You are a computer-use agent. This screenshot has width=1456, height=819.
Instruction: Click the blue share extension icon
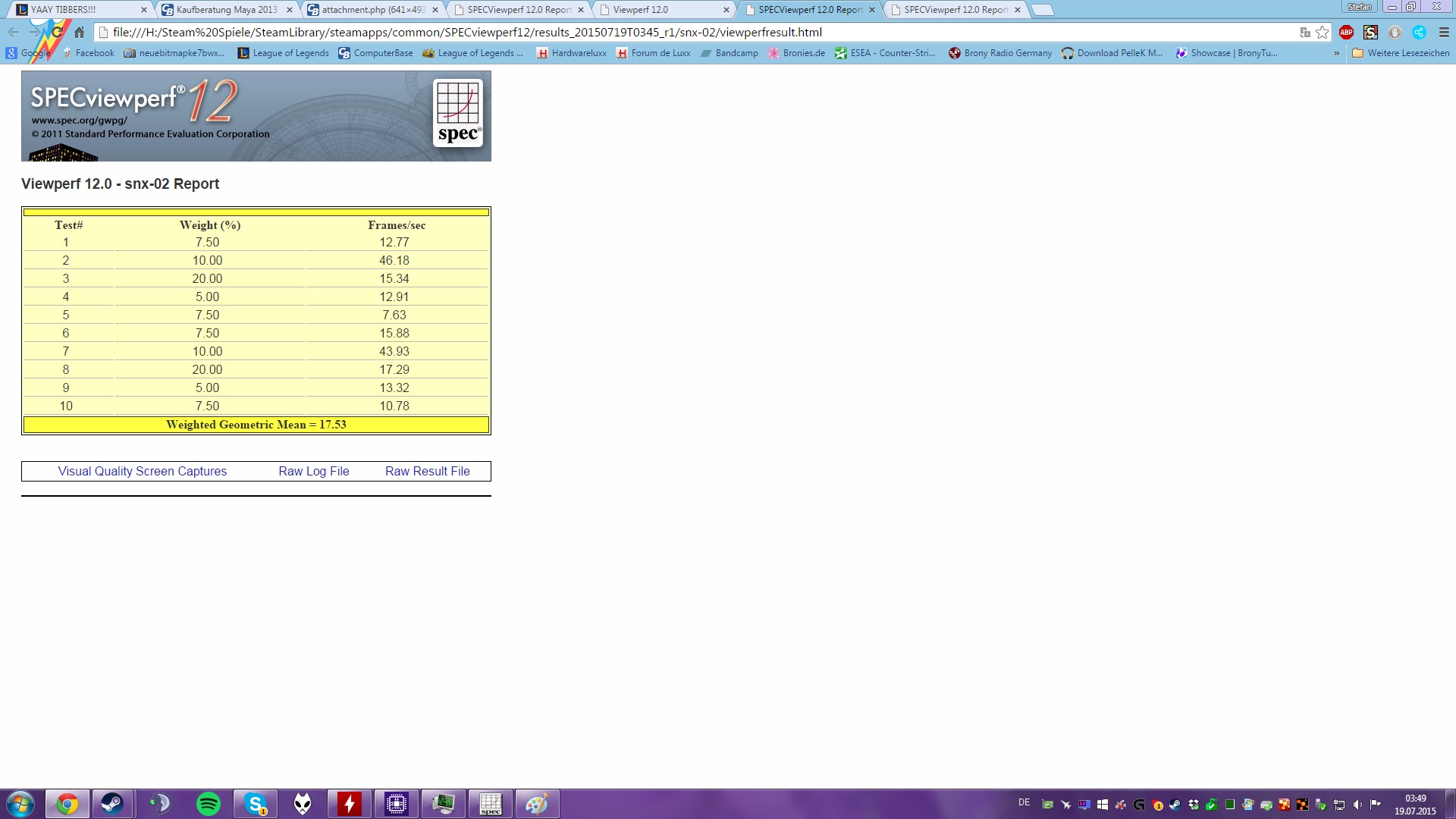pyautogui.click(x=1420, y=33)
